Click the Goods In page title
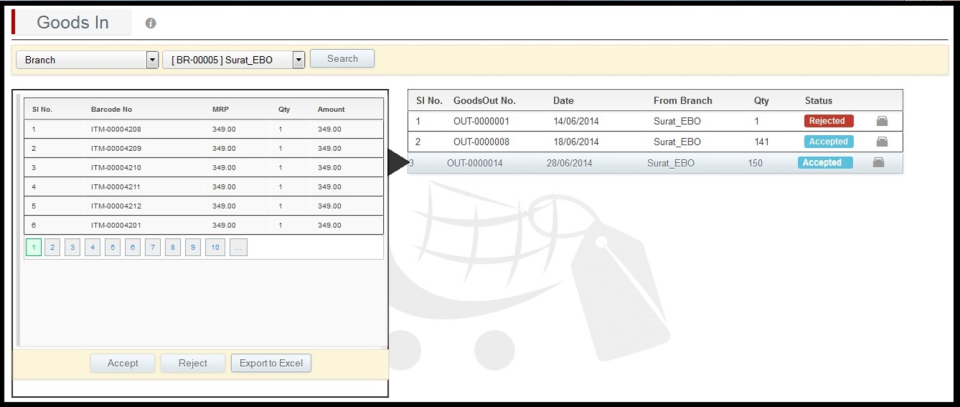 [x=73, y=23]
